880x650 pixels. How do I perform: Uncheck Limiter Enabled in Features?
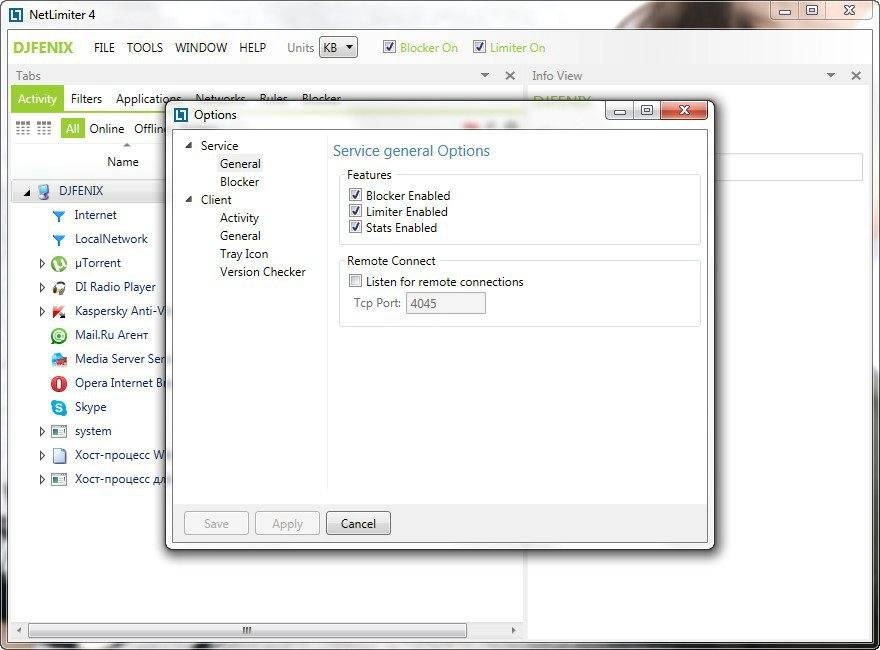(355, 211)
